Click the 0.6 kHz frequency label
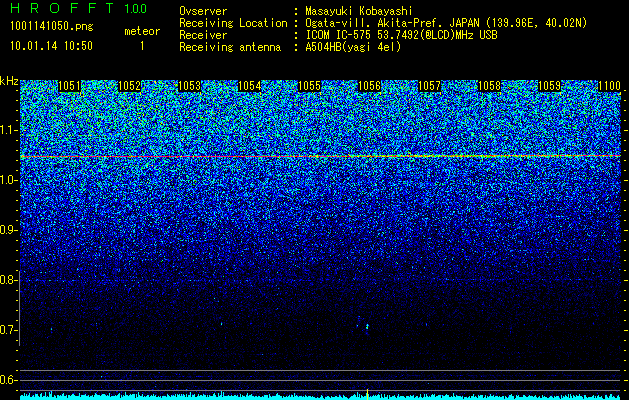This screenshot has width=629, height=400. click(x=9, y=380)
